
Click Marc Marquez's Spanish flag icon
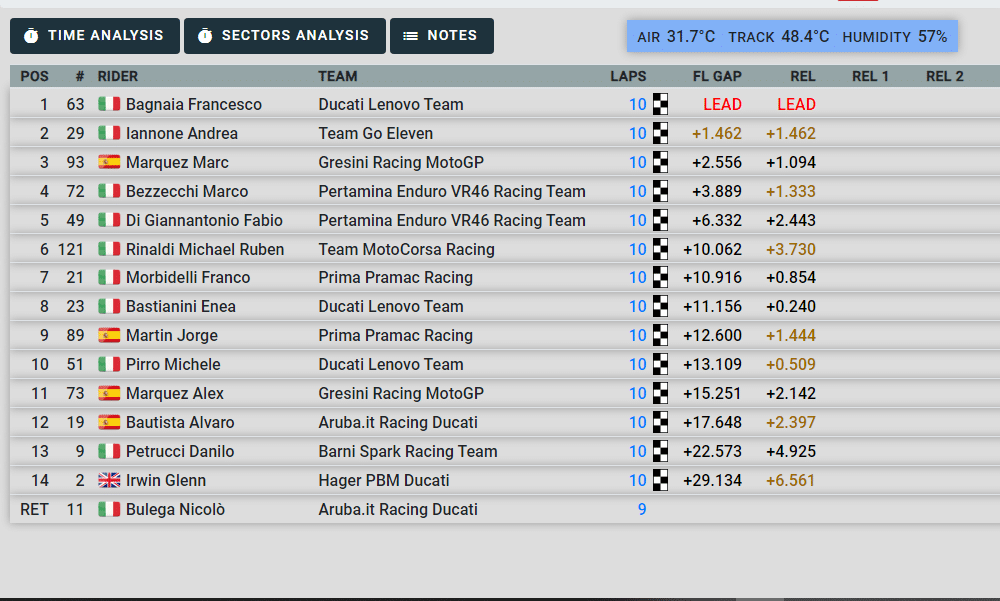point(109,162)
